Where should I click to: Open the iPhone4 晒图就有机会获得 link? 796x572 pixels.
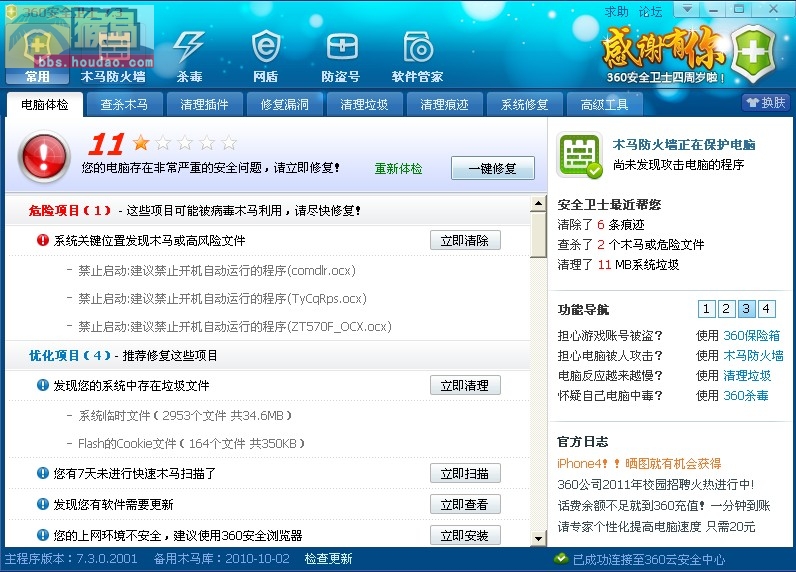[639, 463]
